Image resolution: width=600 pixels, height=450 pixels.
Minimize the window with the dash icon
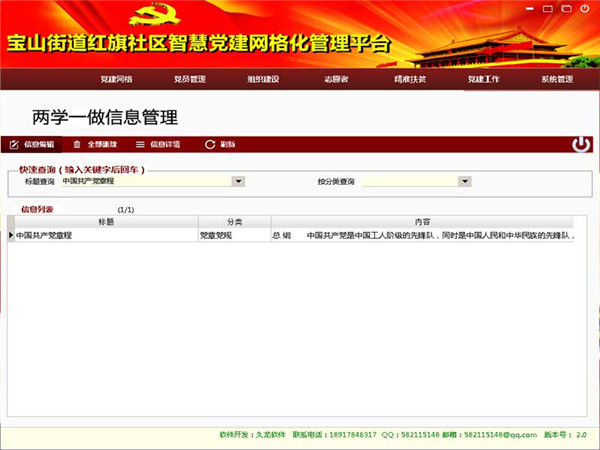pos(530,8)
